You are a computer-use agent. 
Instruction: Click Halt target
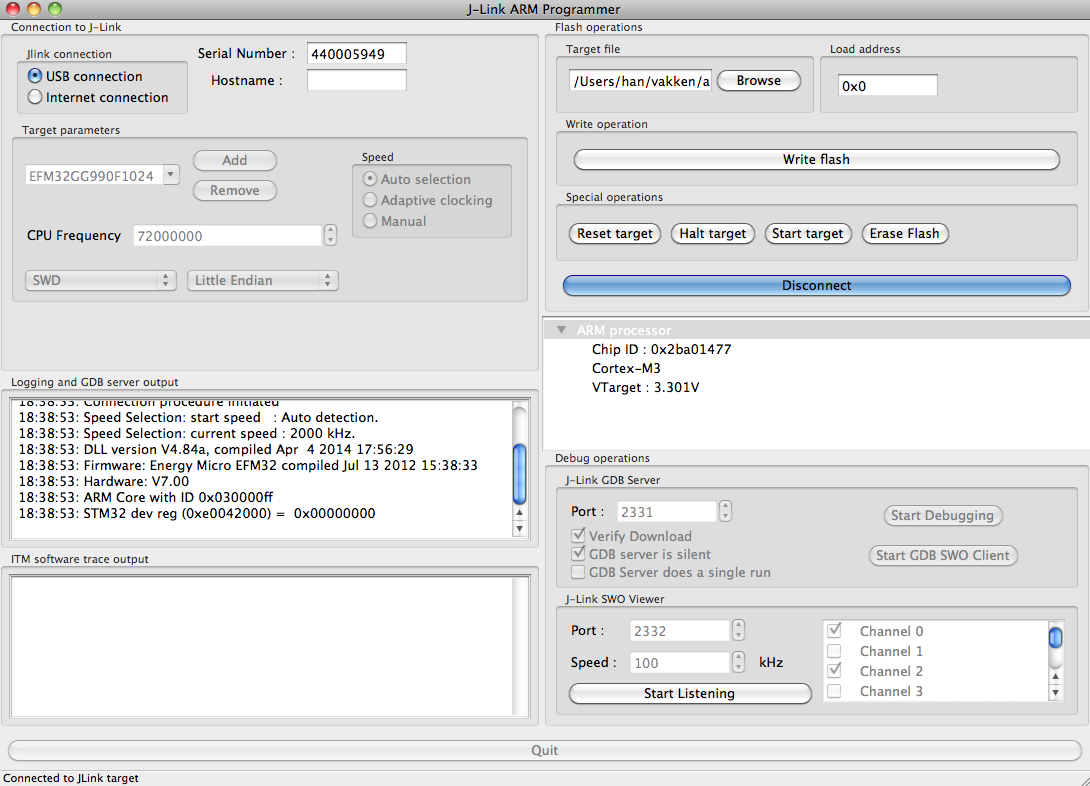713,234
